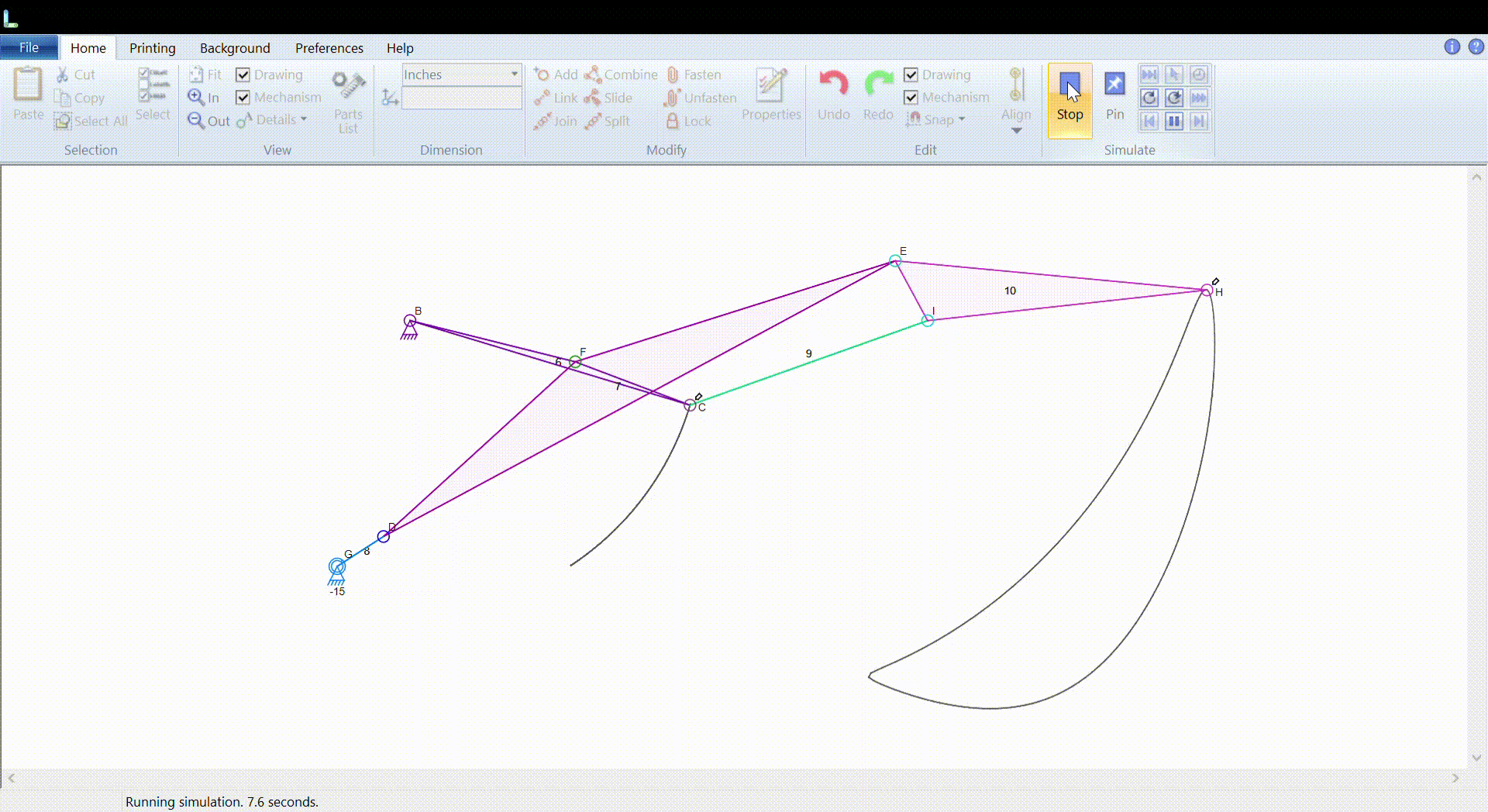Image resolution: width=1488 pixels, height=812 pixels.
Task: Open element Properties
Action: coord(771,95)
